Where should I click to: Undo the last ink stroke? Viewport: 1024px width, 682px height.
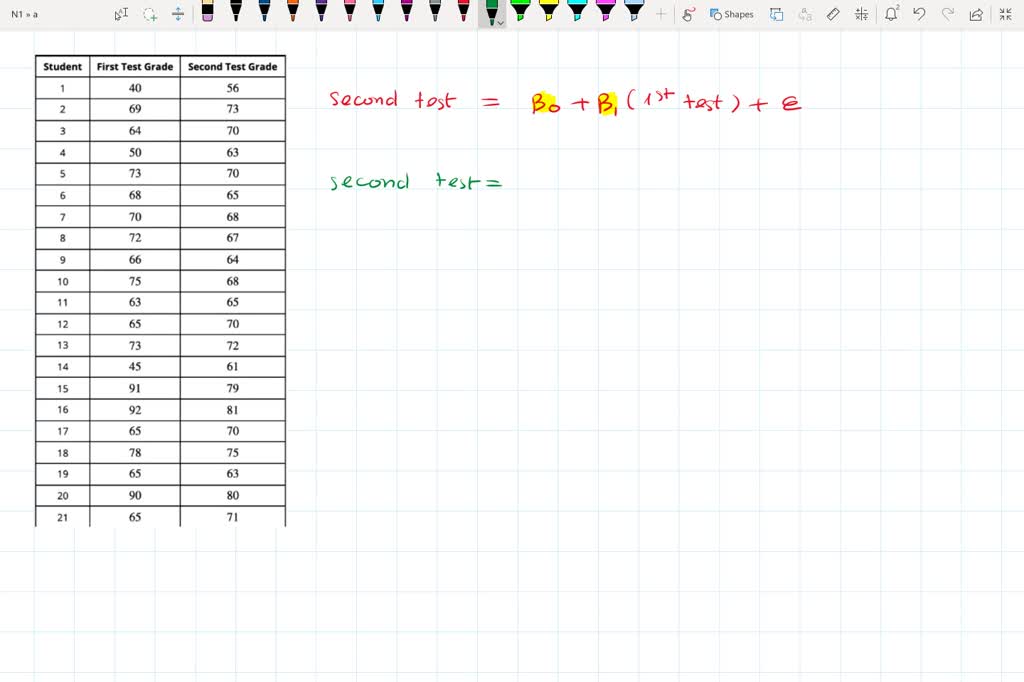(x=920, y=15)
